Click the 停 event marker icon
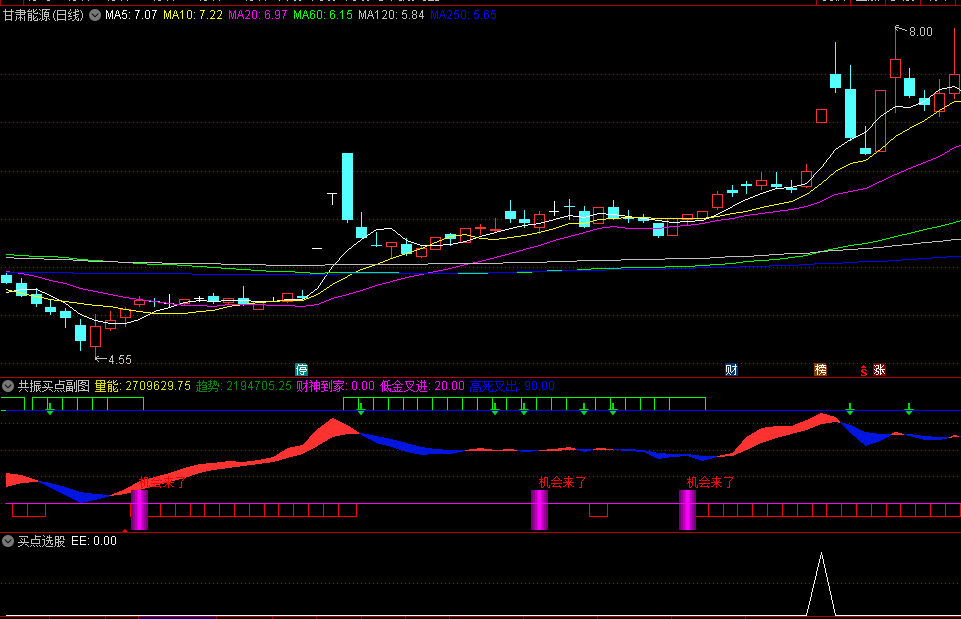The width and height of the screenshot is (961, 619). pyautogui.click(x=301, y=369)
